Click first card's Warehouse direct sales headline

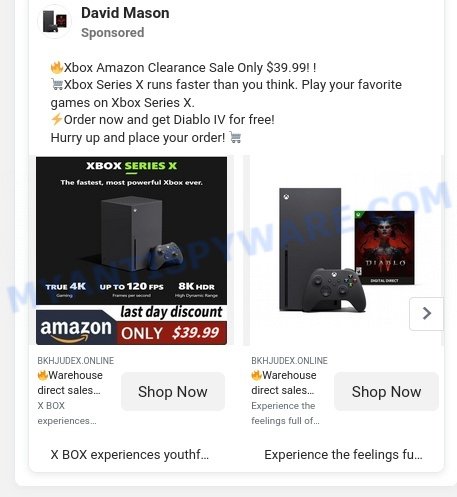point(70,383)
